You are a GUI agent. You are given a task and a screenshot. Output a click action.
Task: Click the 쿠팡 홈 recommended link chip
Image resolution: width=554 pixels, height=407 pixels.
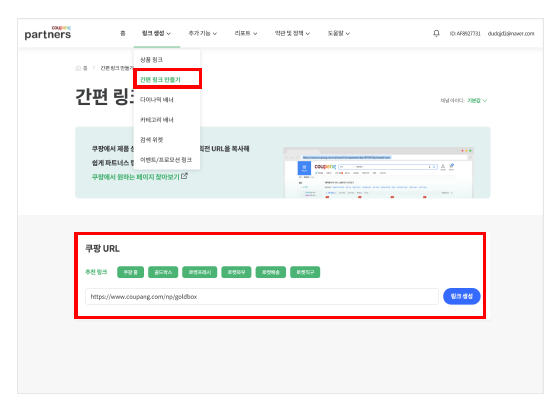(130, 272)
